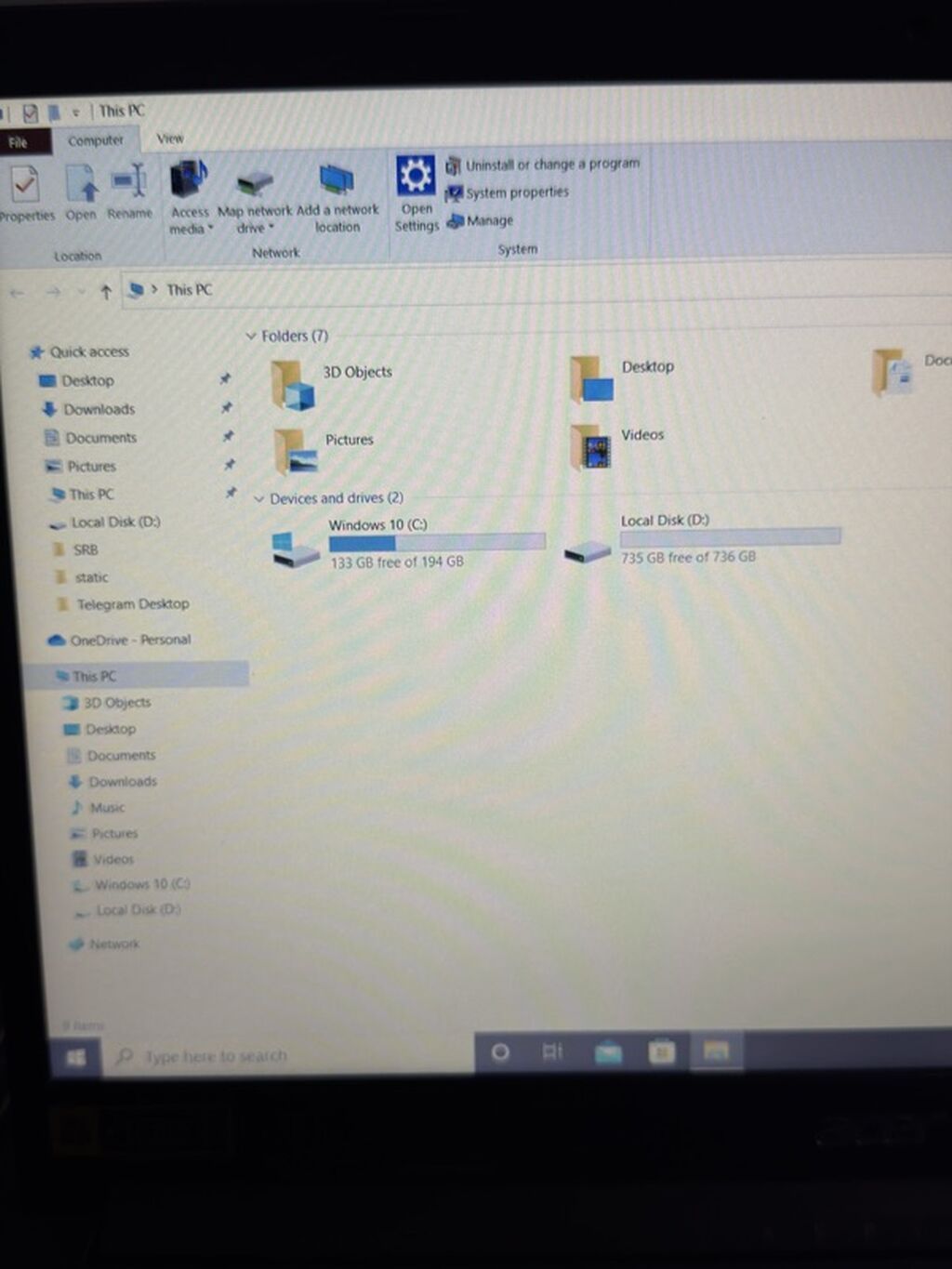Click the Windows 10 (C:) usage bar
This screenshot has width=952, height=1269.
[437, 542]
